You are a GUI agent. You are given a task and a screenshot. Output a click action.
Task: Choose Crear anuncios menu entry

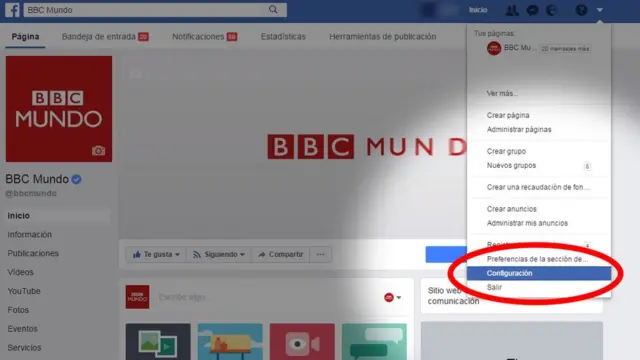coord(511,209)
